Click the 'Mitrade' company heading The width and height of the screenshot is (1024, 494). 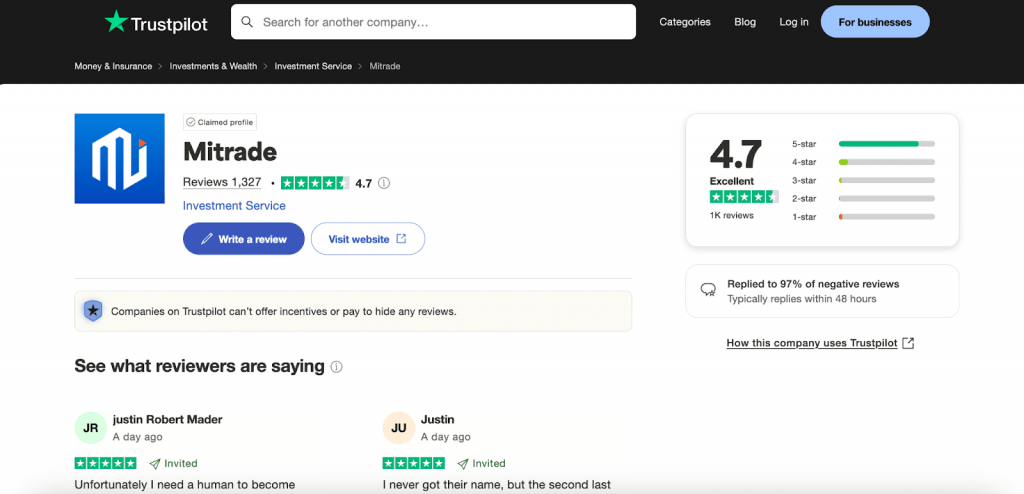point(230,152)
